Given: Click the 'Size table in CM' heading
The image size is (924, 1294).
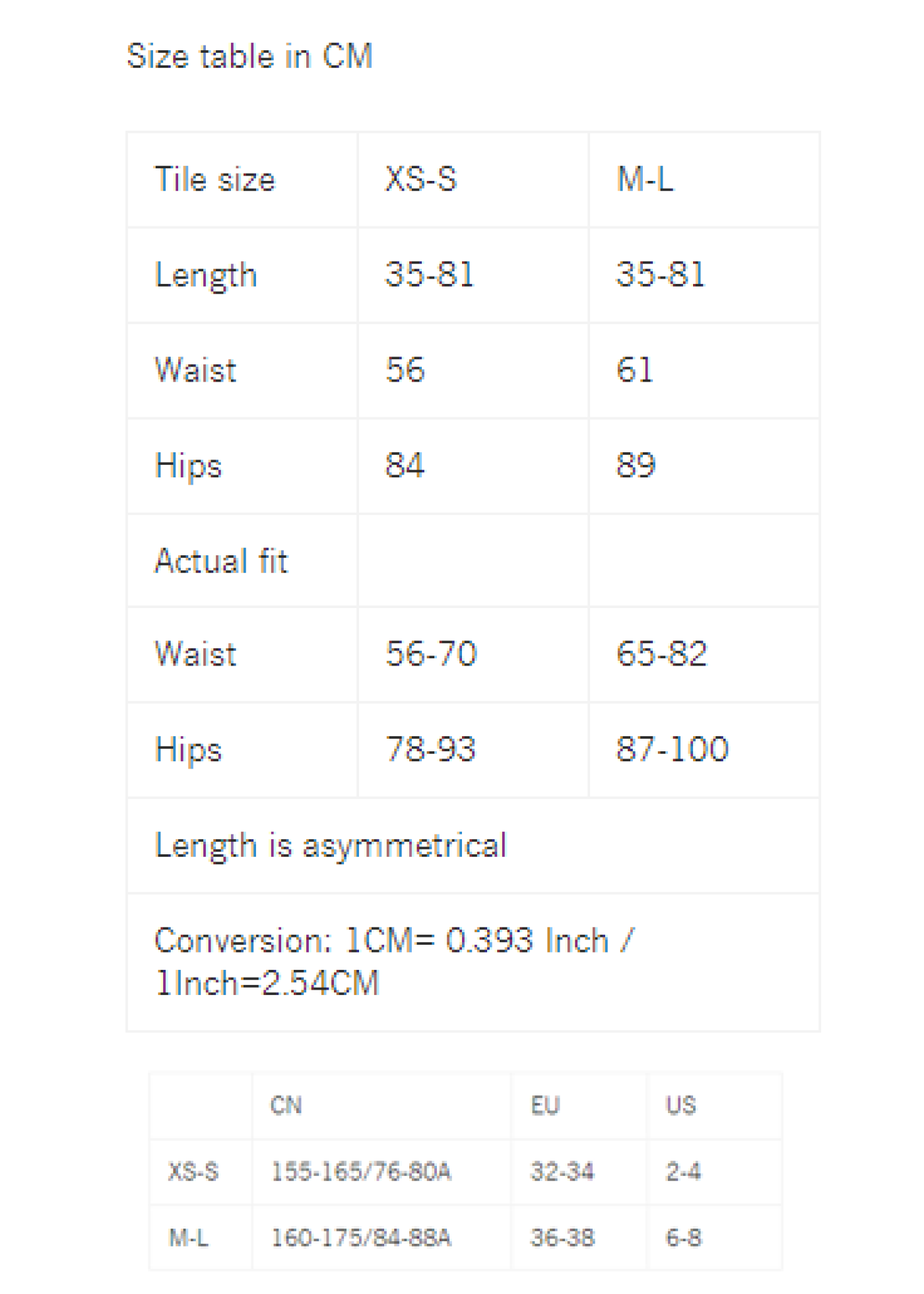Looking at the screenshot, I should coord(249,56).
